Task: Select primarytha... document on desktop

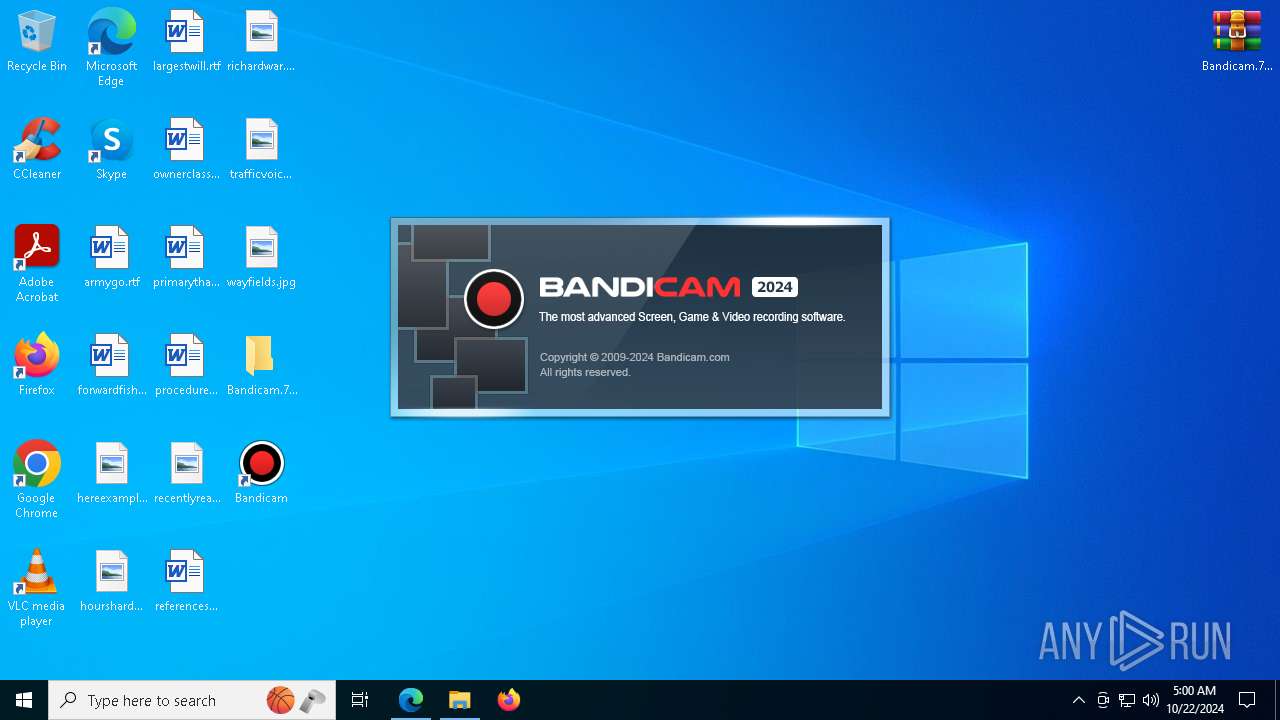Action: pyautogui.click(x=186, y=258)
